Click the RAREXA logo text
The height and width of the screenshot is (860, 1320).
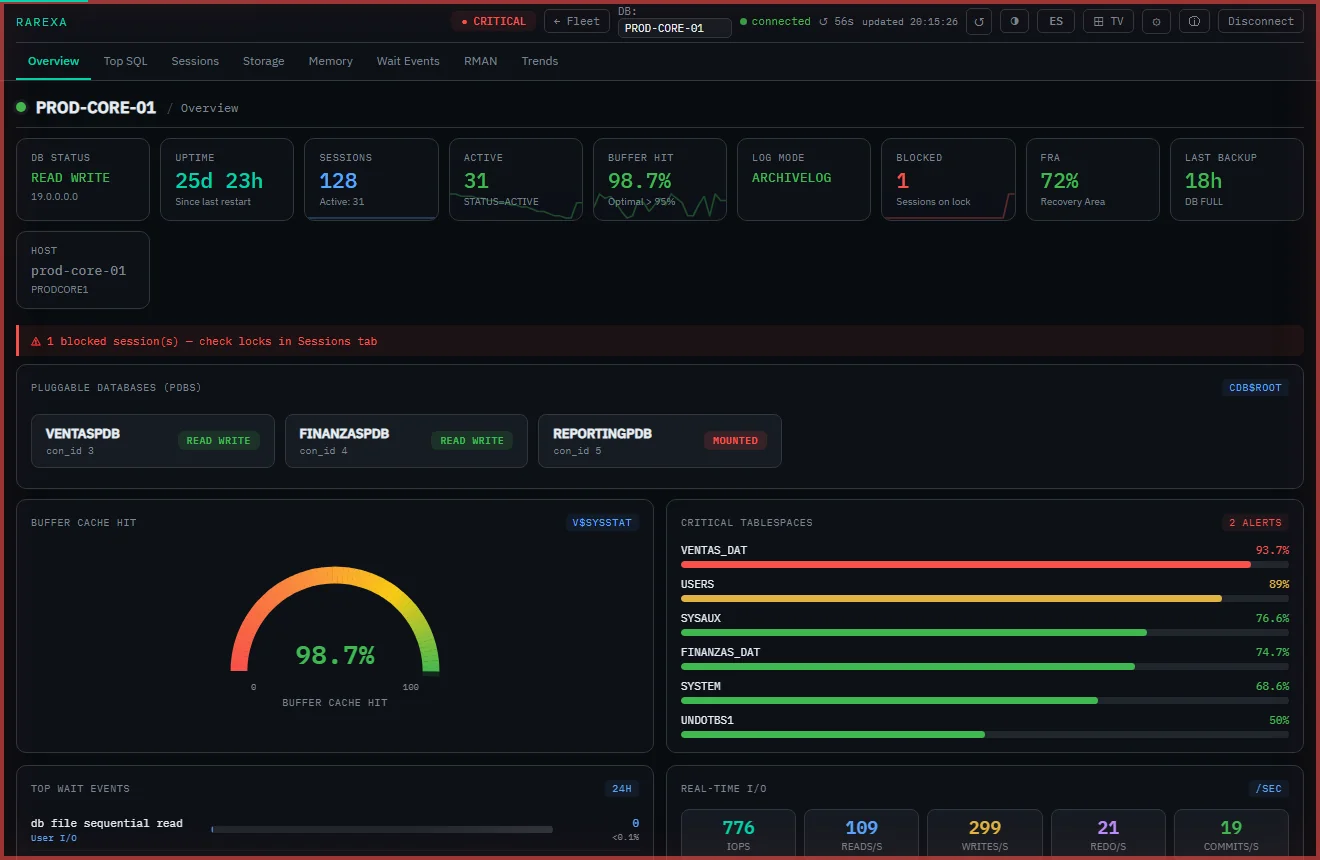[42, 21]
